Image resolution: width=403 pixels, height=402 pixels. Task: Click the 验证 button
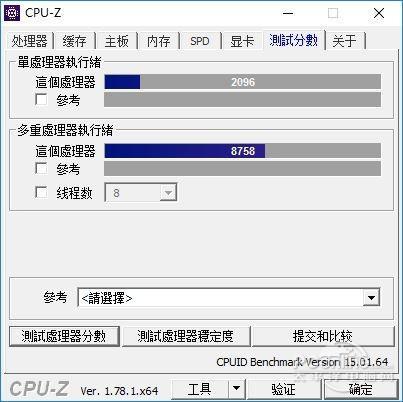[x=283, y=389]
